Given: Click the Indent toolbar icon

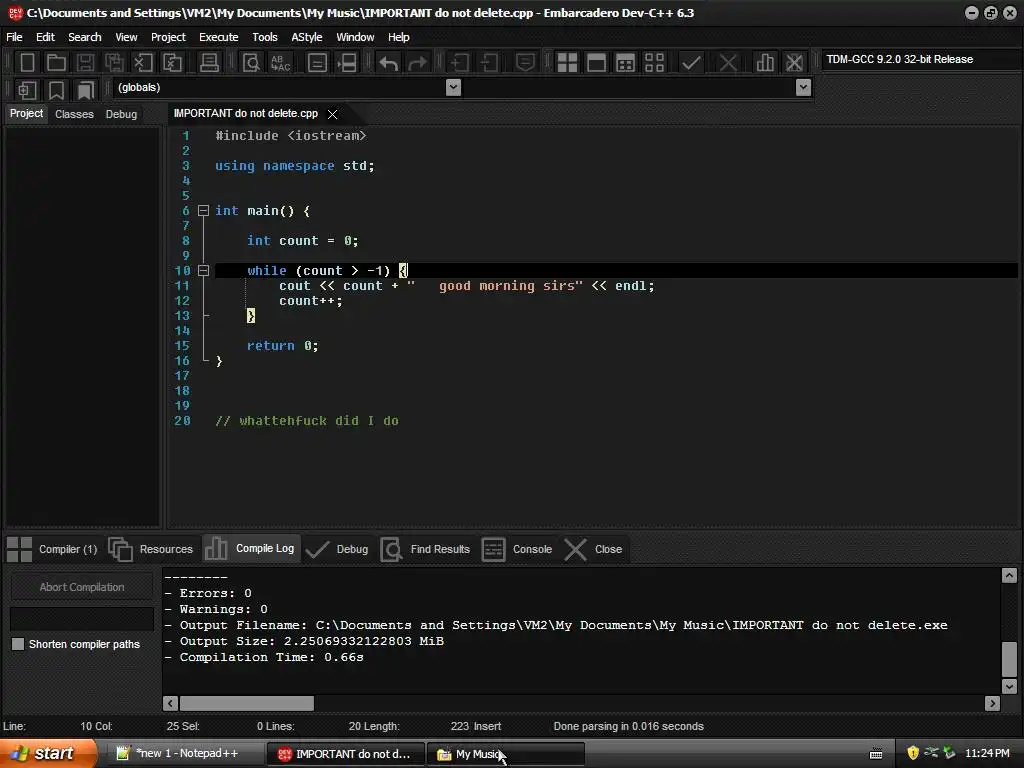Looking at the screenshot, I should click(x=460, y=63).
